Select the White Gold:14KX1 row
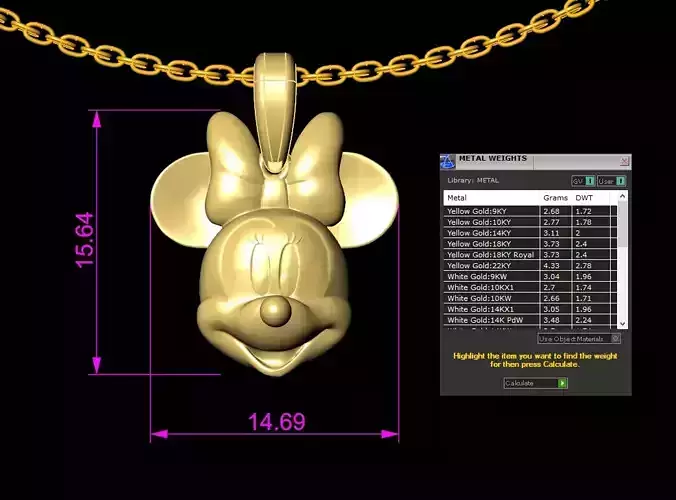The height and width of the screenshot is (500, 676). coord(530,309)
